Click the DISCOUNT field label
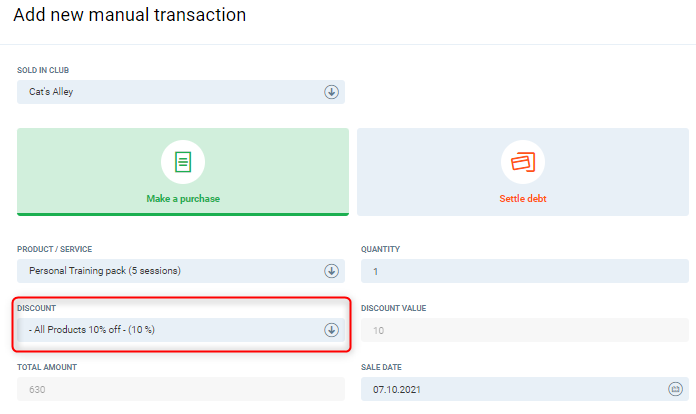696x414 pixels. click(x=37, y=309)
